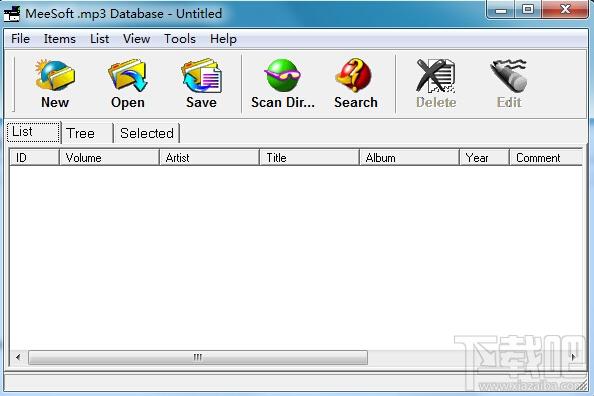
Task: Switch to the List tab
Action: (34, 132)
